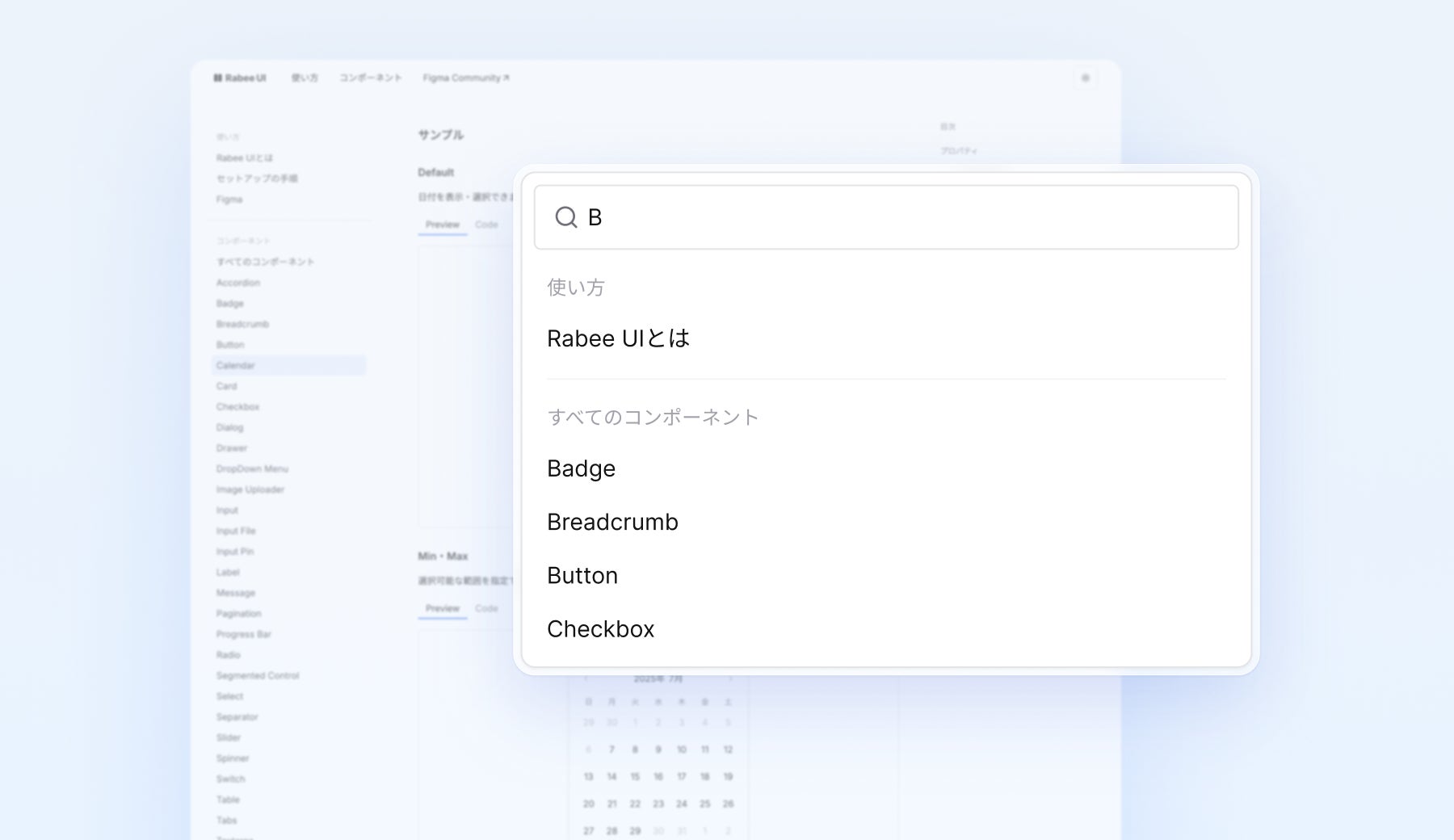Viewport: 1454px width, 840px height.
Task: Select Input Pin in the sidebar
Action: click(235, 552)
